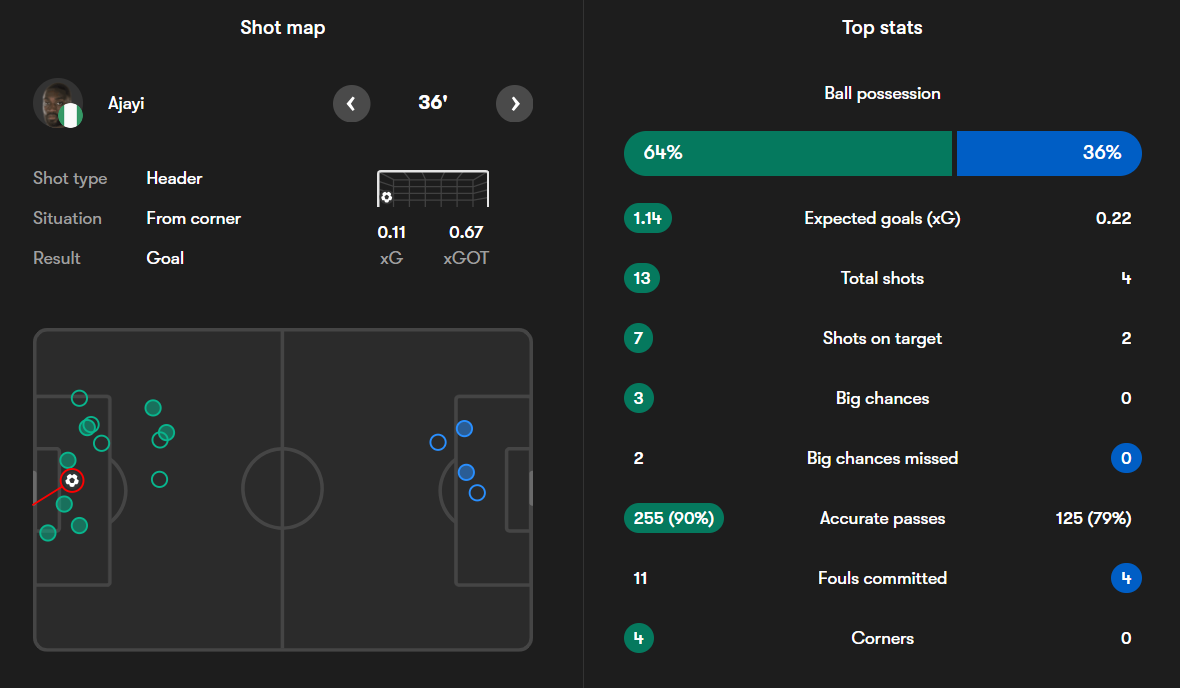The image size is (1180, 688).
Task: Click the green 13 total shots badge
Action: (x=641, y=278)
